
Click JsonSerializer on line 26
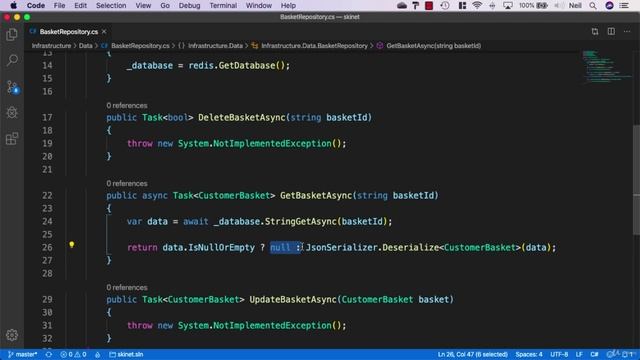342,247
